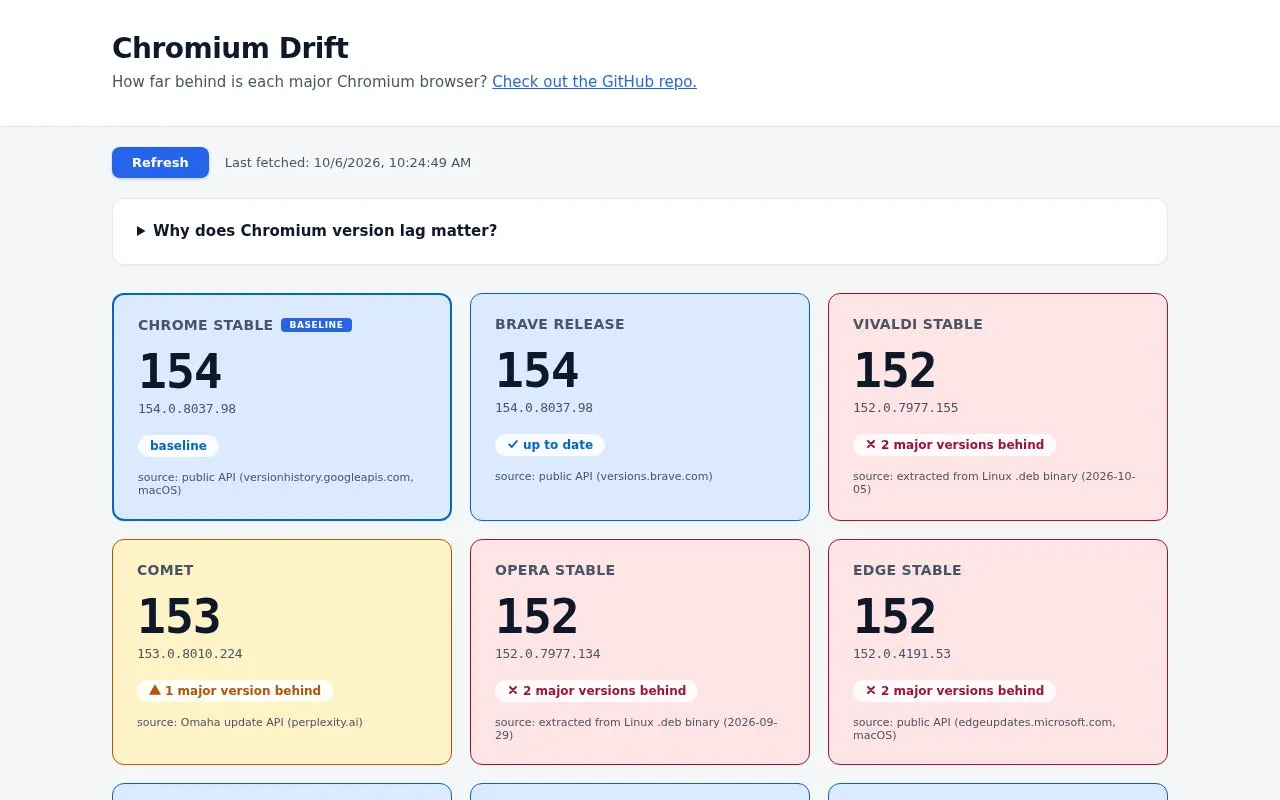Open the 'Check out the GitHub repo' link
Screen dimensions: 1280x800
pyautogui.click(x=594, y=82)
